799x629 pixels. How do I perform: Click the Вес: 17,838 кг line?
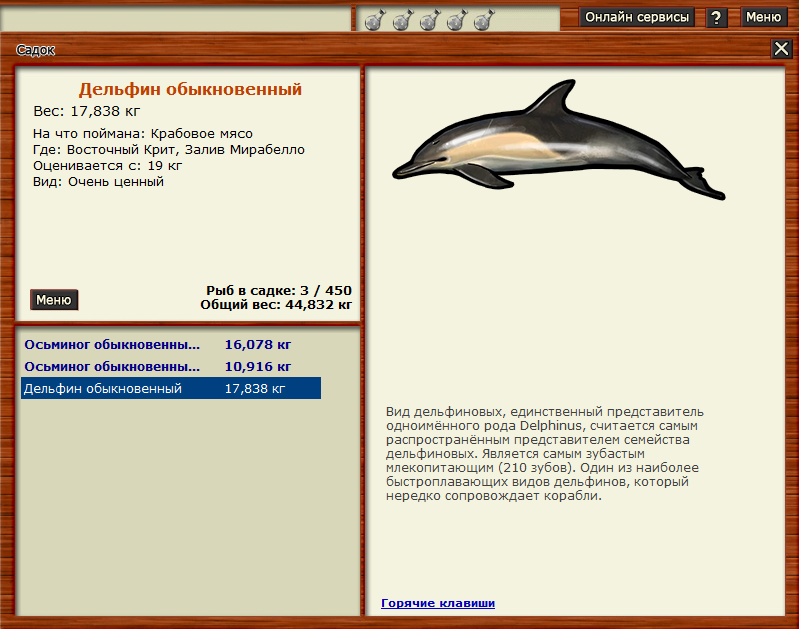(x=87, y=111)
